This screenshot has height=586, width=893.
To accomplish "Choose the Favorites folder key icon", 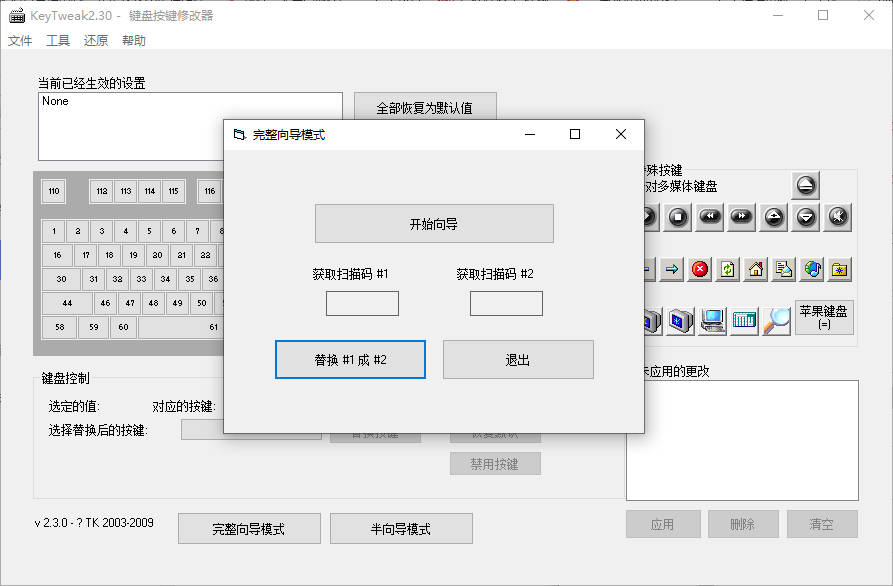I will point(839,269).
